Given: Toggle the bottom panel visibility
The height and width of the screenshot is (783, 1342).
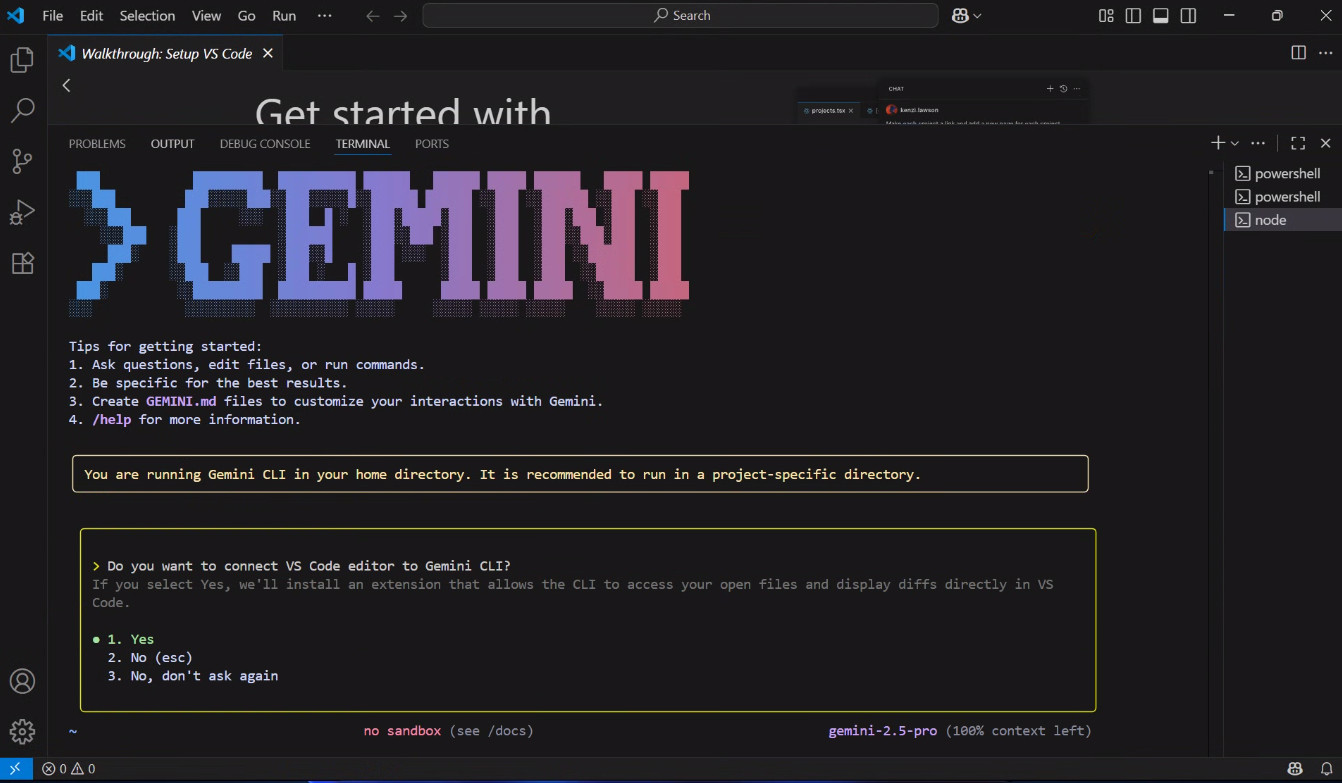Looking at the screenshot, I should [1161, 16].
